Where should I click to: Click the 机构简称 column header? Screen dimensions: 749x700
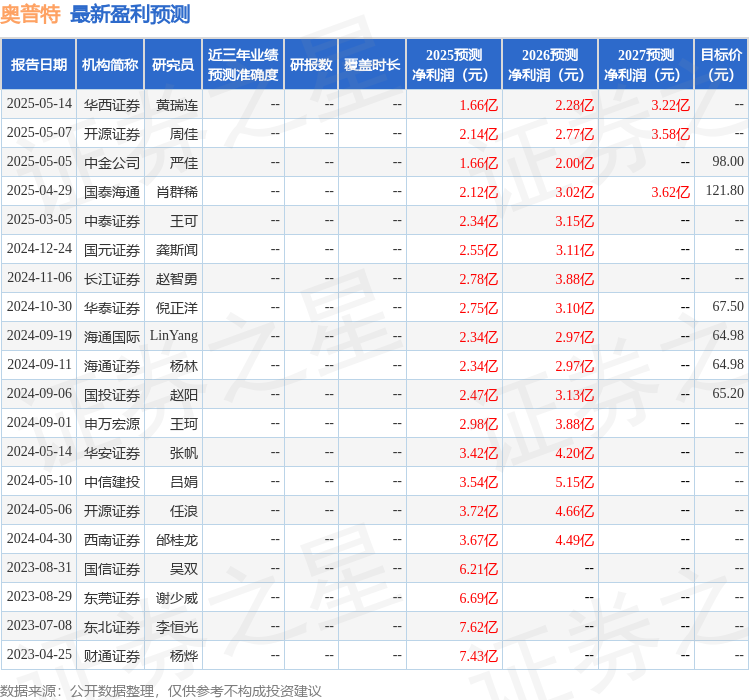[110, 65]
